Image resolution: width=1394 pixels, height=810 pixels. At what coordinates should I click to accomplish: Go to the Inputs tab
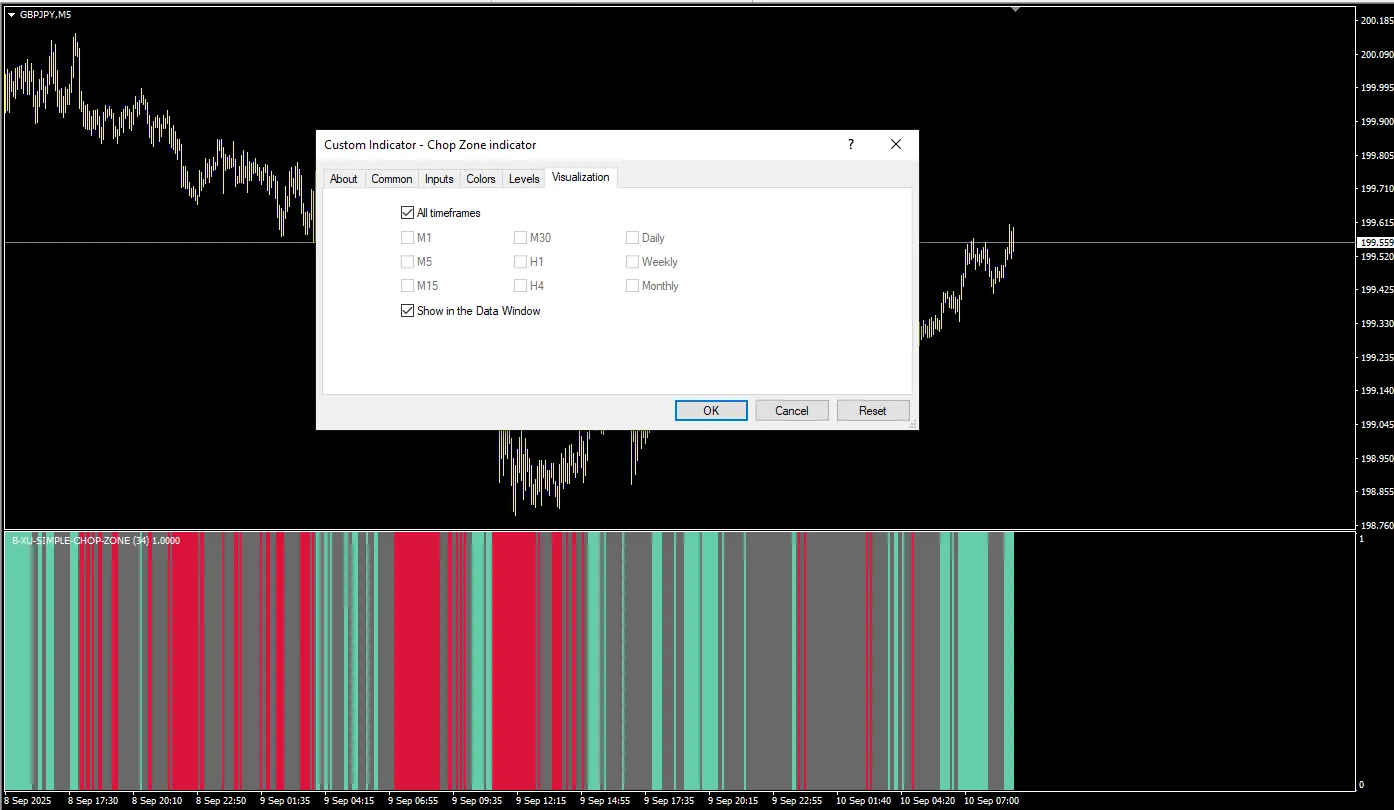439,179
